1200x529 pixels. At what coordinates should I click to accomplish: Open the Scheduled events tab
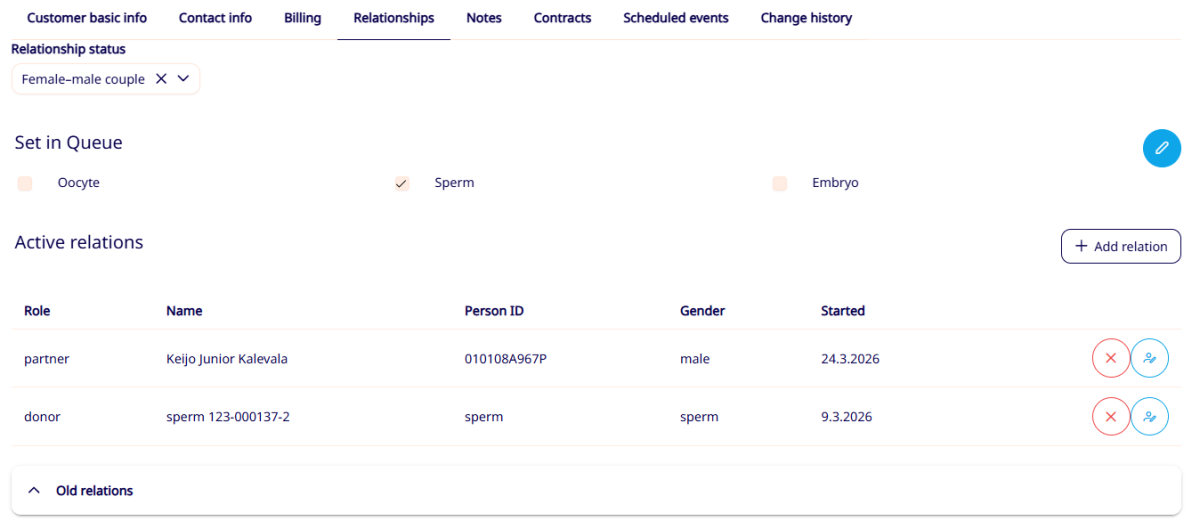tap(675, 18)
